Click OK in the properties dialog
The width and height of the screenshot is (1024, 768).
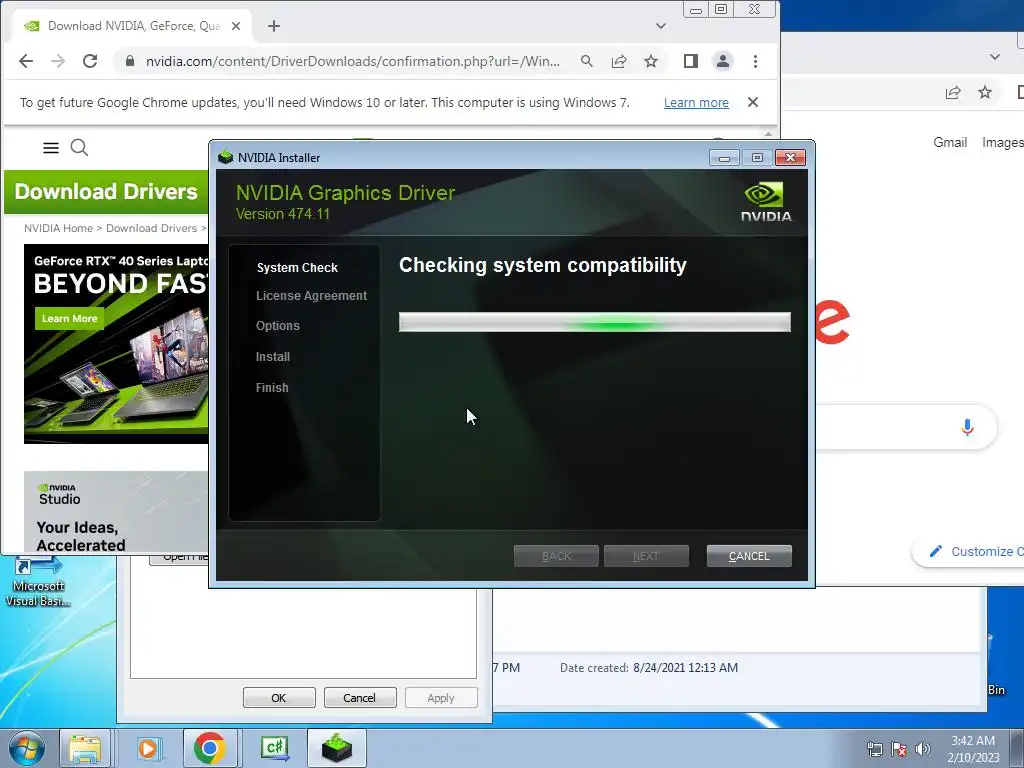279,697
